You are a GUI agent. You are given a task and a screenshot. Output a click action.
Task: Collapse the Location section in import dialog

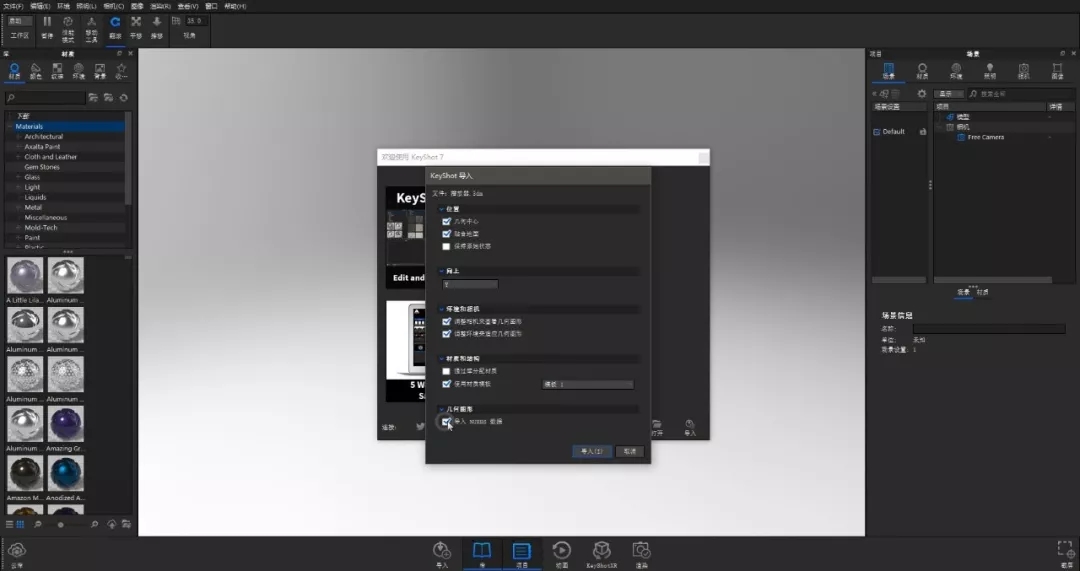pyautogui.click(x=442, y=209)
